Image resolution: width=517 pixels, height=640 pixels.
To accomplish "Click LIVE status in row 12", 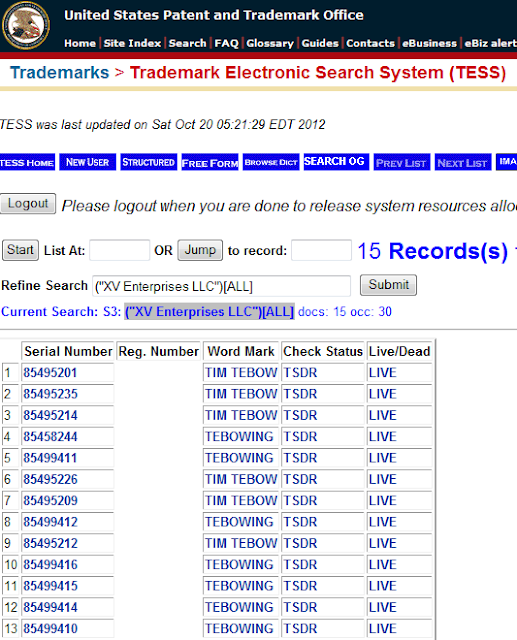I will [383, 607].
